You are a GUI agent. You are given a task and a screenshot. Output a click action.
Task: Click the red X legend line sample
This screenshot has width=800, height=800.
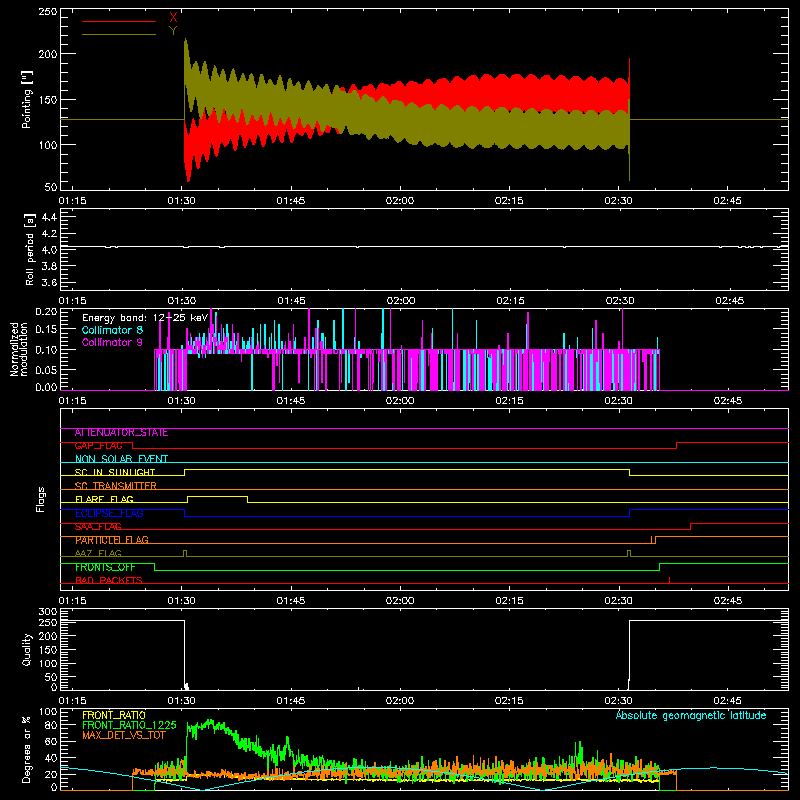click(119, 21)
